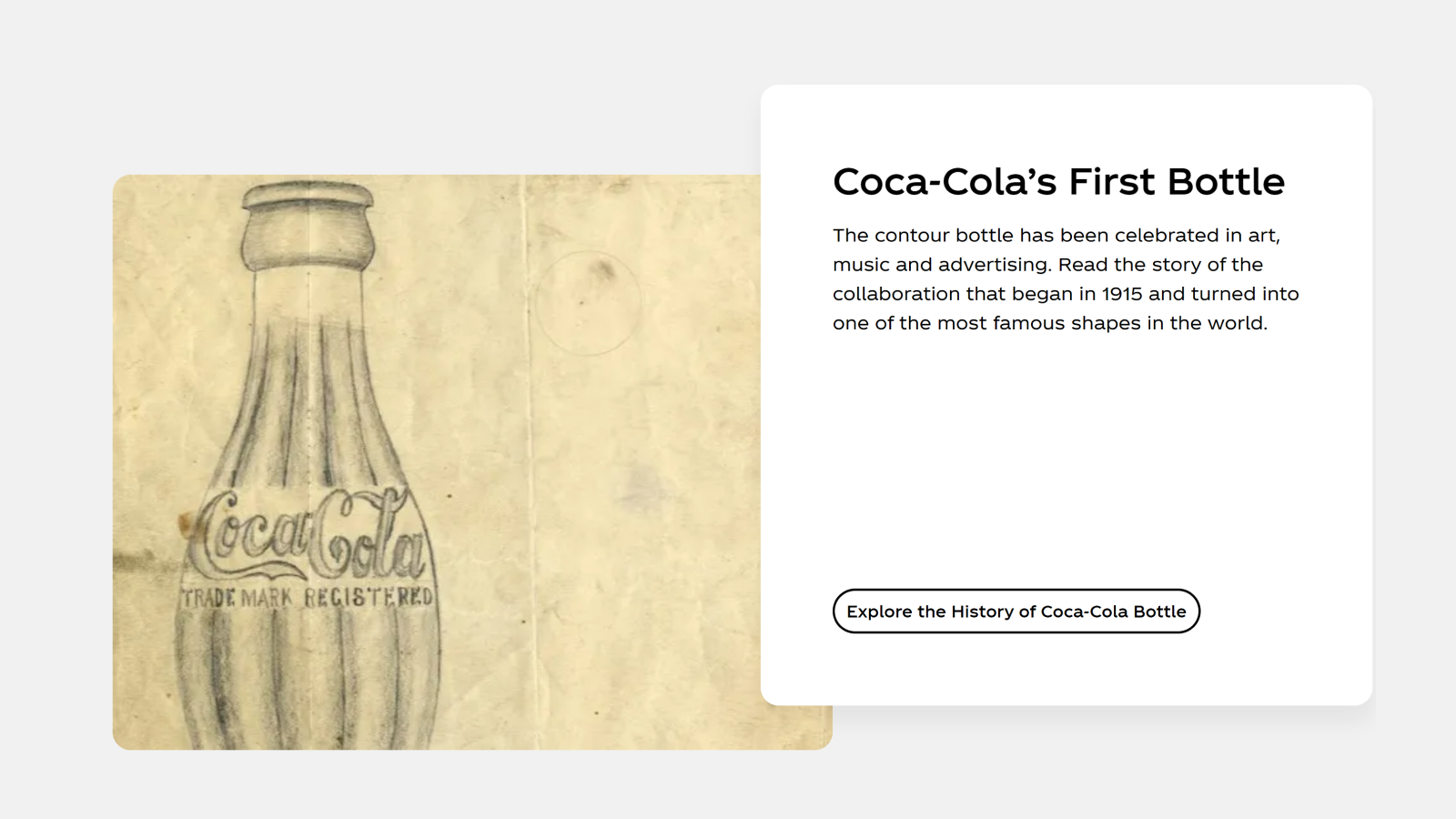The image size is (1456, 819).
Task: Click the TRADE MARK REGISTERED text on the bottle
Action: point(308,598)
